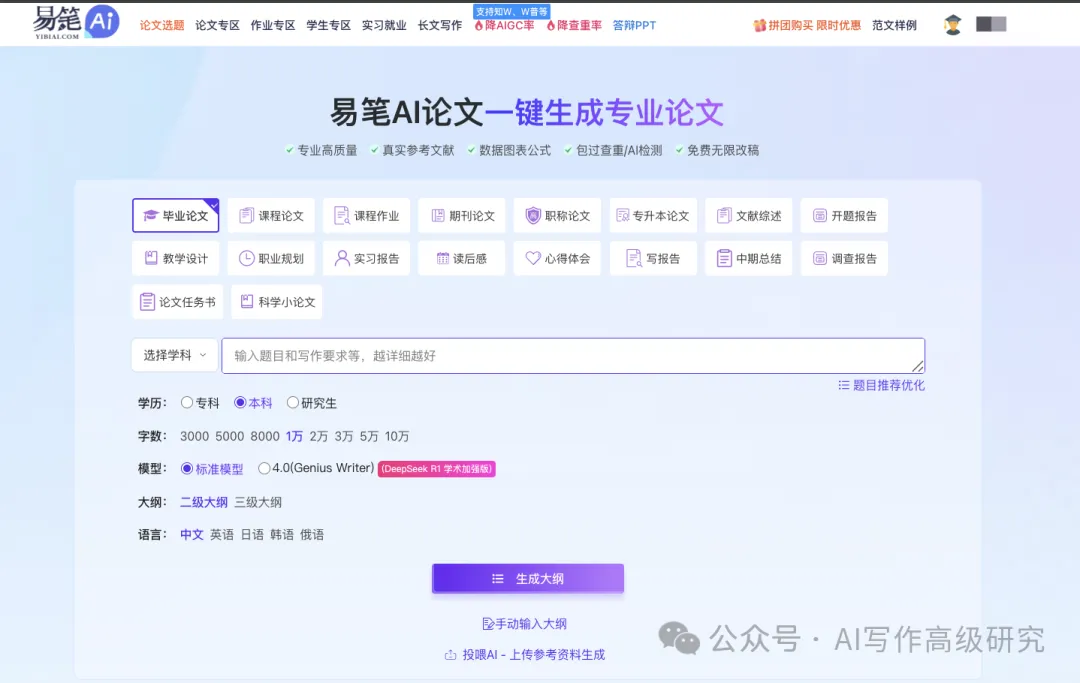The width and height of the screenshot is (1080, 683).
Task: Set word count to 3万
Action: [x=344, y=437]
